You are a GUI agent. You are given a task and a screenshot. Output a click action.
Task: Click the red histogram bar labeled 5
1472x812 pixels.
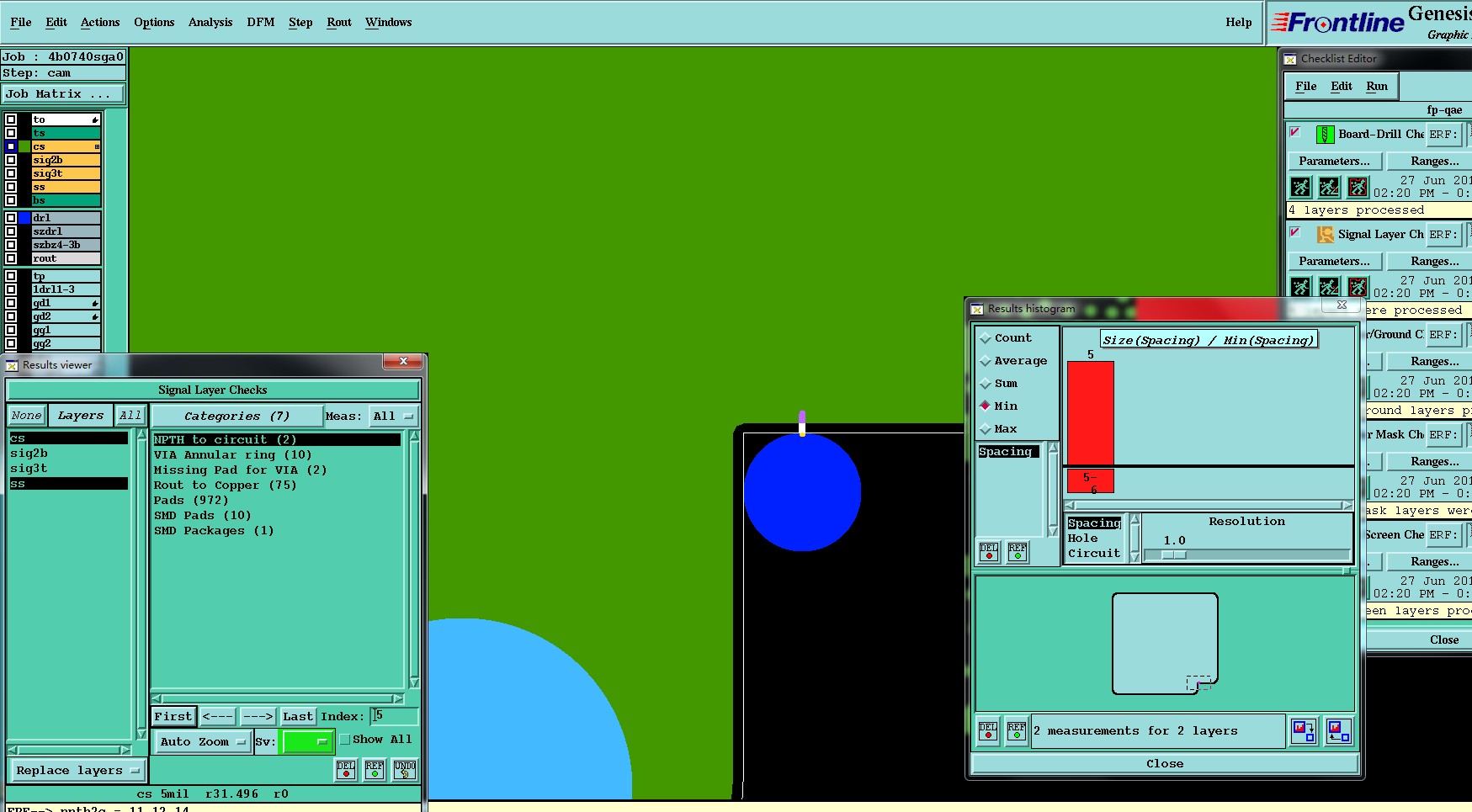point(1091,412)
